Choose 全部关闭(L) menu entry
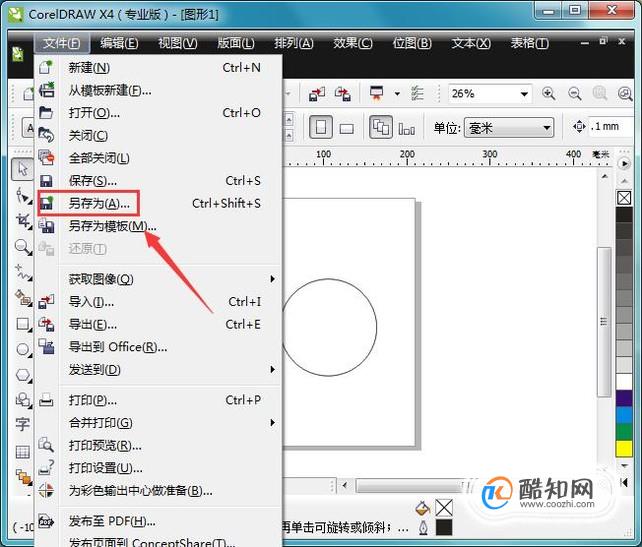 [159, 158]
